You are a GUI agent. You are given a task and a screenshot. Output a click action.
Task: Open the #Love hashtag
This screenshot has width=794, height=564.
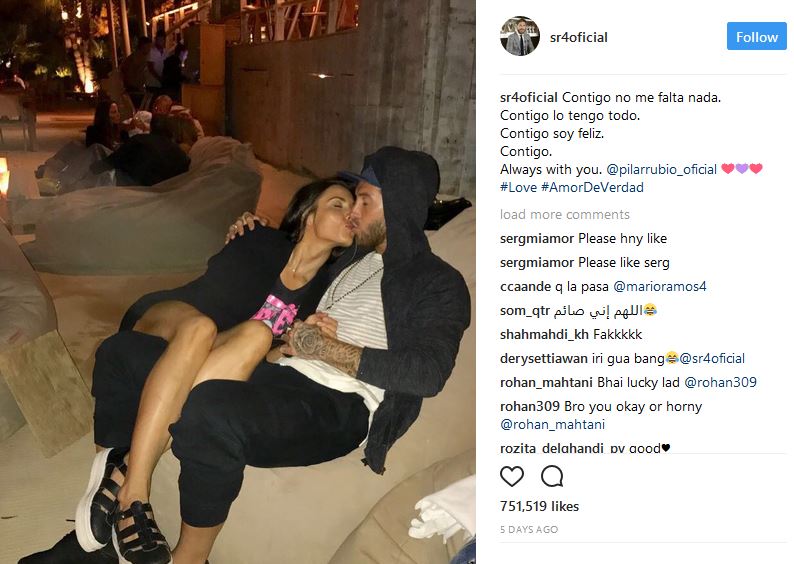click(x=518, y=187)
